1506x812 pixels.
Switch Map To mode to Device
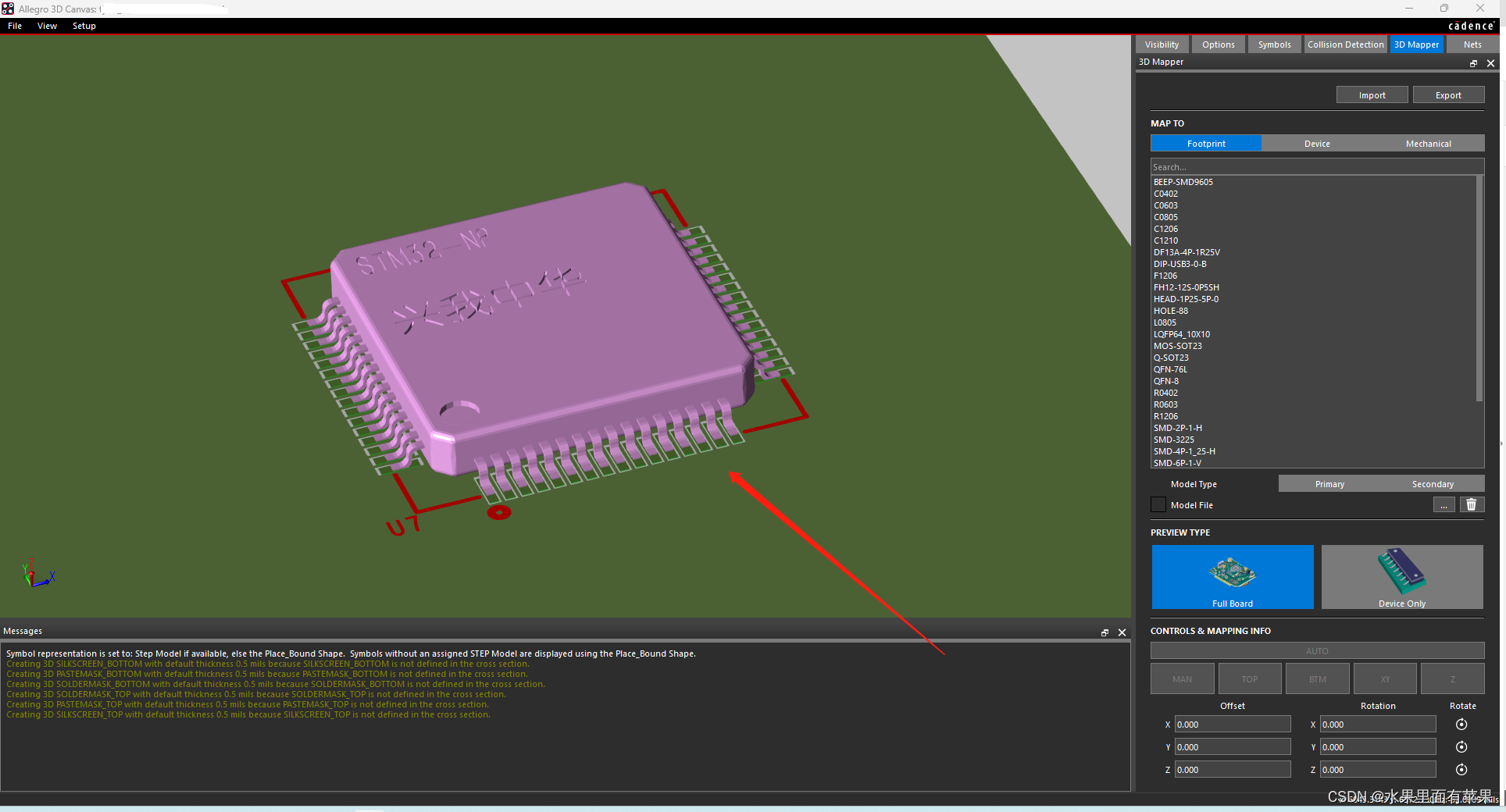[x=1317, y=144]
